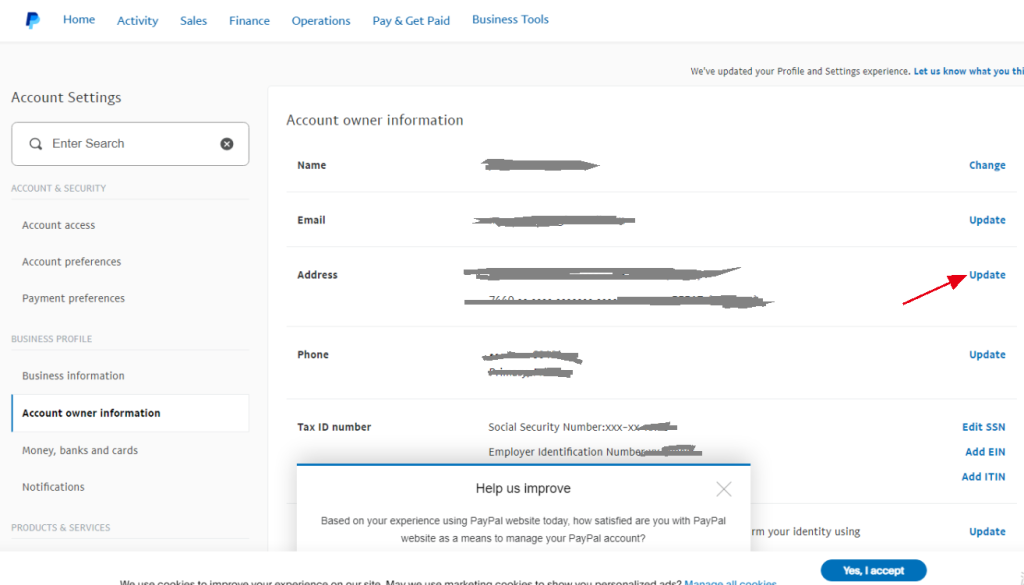Screen dimensions: 1024x585
Task: Go to Sales in top navigation
Action: click(193, 21)
